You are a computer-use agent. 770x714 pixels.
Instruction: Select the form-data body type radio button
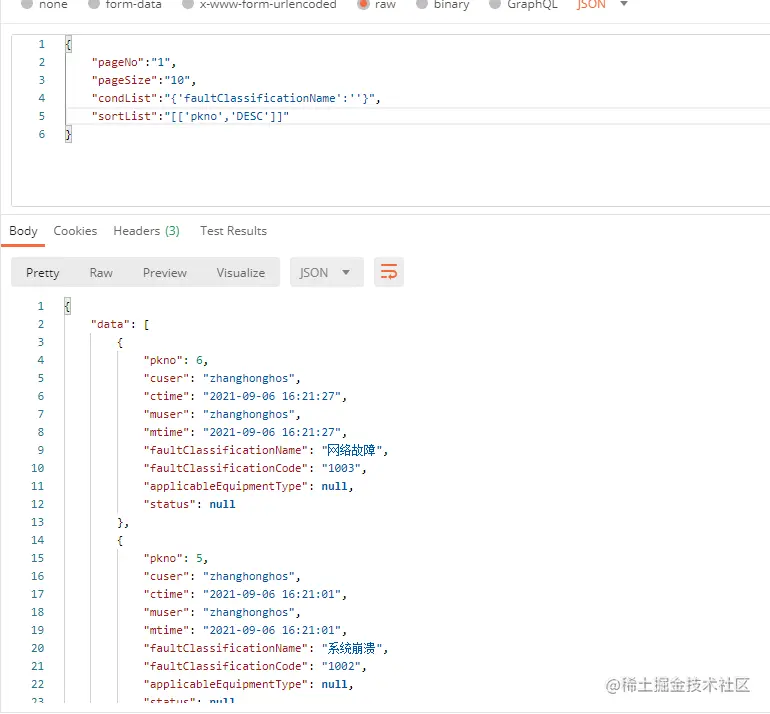93,4
